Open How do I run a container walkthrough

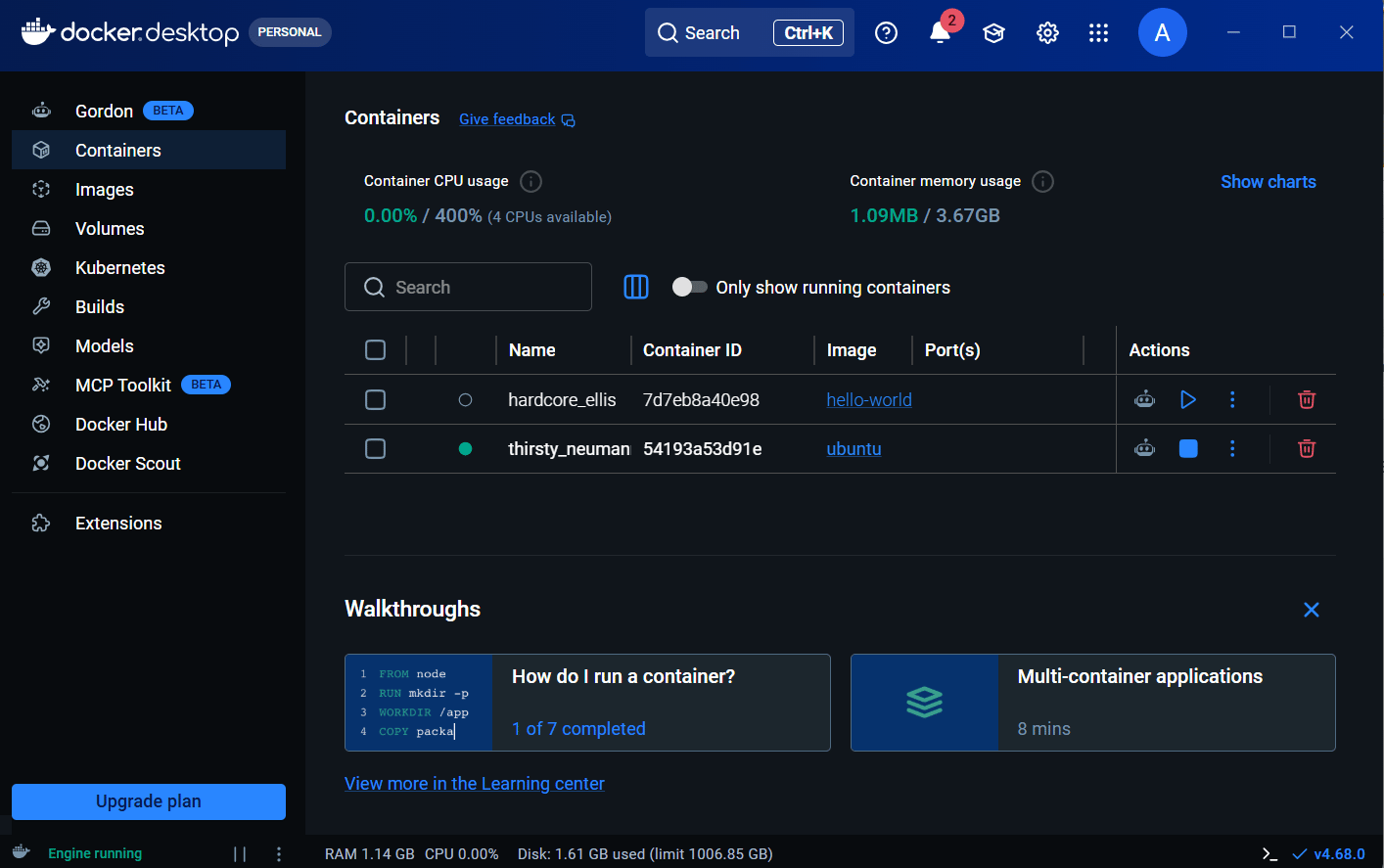[x=587, y=703]
